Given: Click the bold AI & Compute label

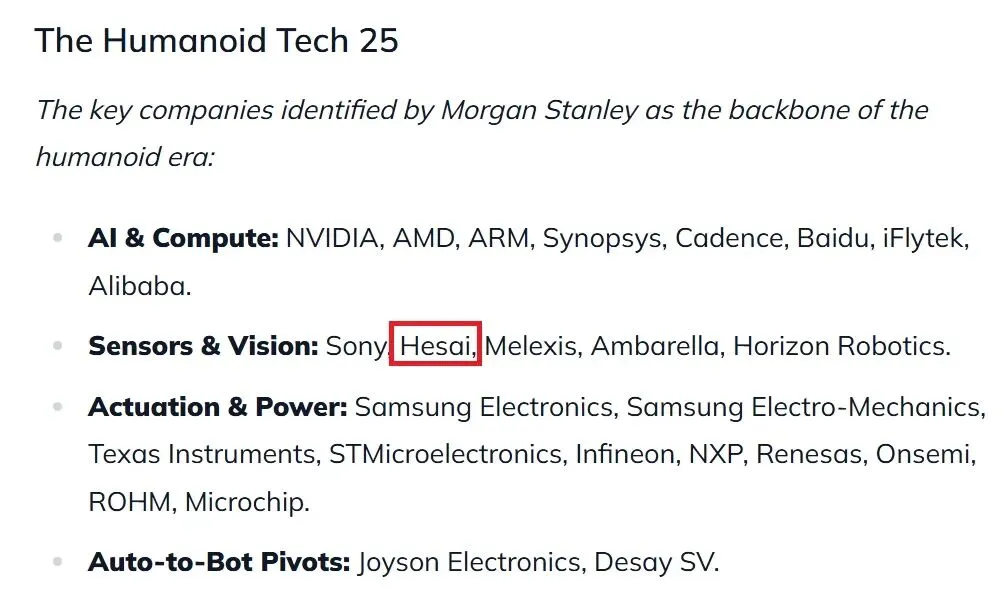Looking at the screenshot, I should pos(183,239).
